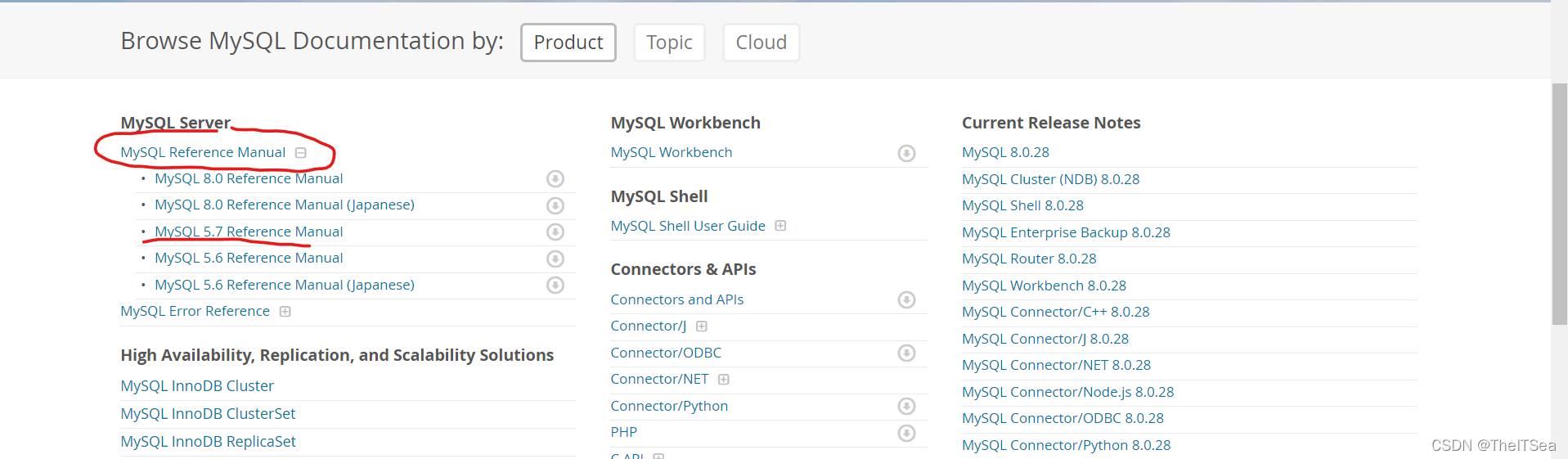View MySQL Connector/J 8.0.28 release notes

coord(1045,339)
